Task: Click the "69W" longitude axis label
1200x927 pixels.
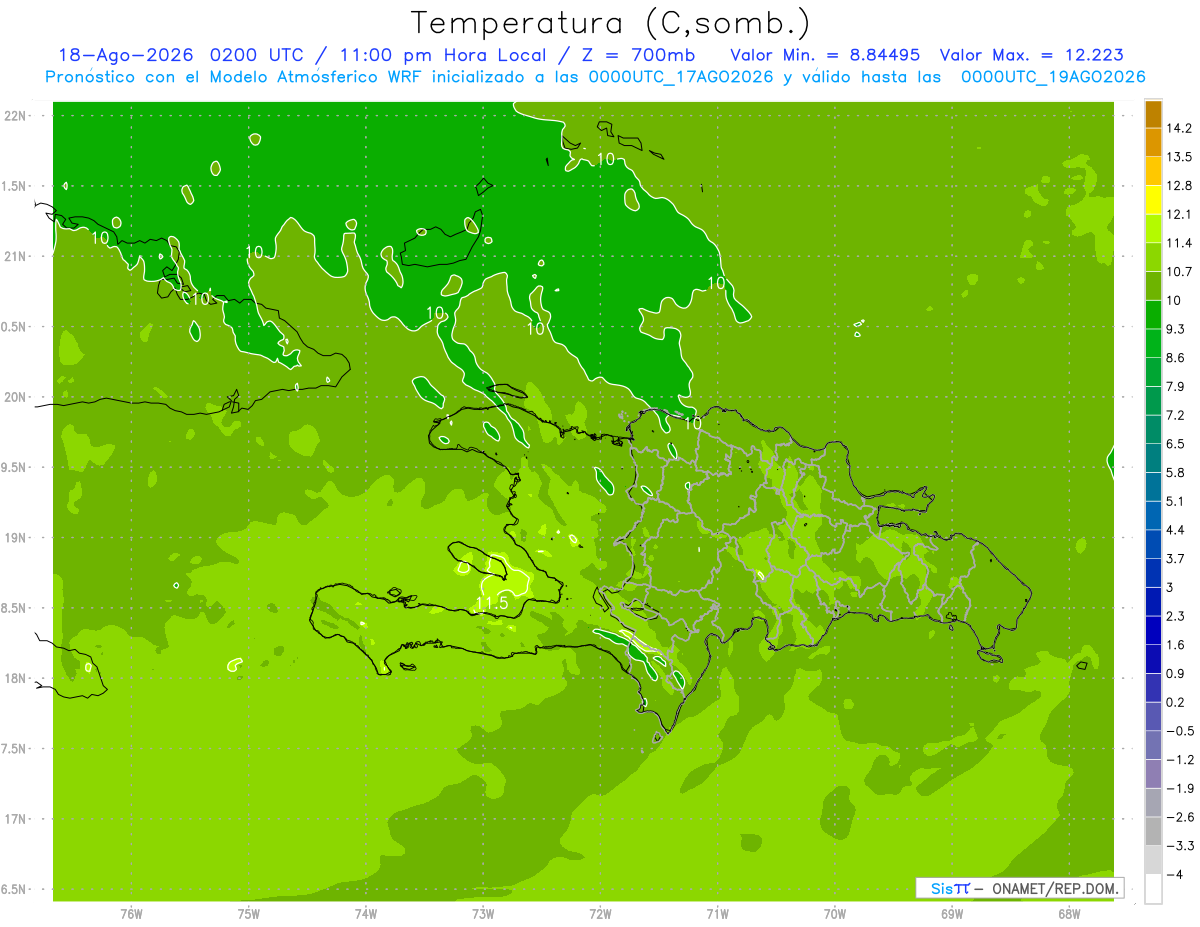Action: point(952,914)
